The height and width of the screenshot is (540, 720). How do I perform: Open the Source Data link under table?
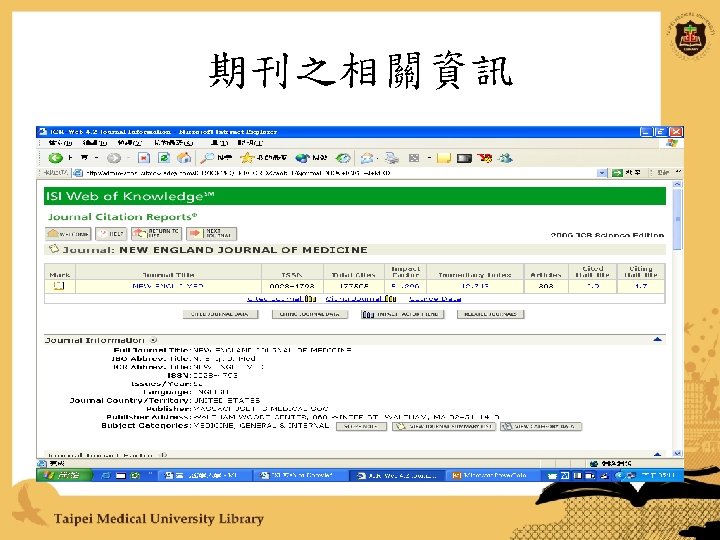pyautogui.click(x=435, y=298)
